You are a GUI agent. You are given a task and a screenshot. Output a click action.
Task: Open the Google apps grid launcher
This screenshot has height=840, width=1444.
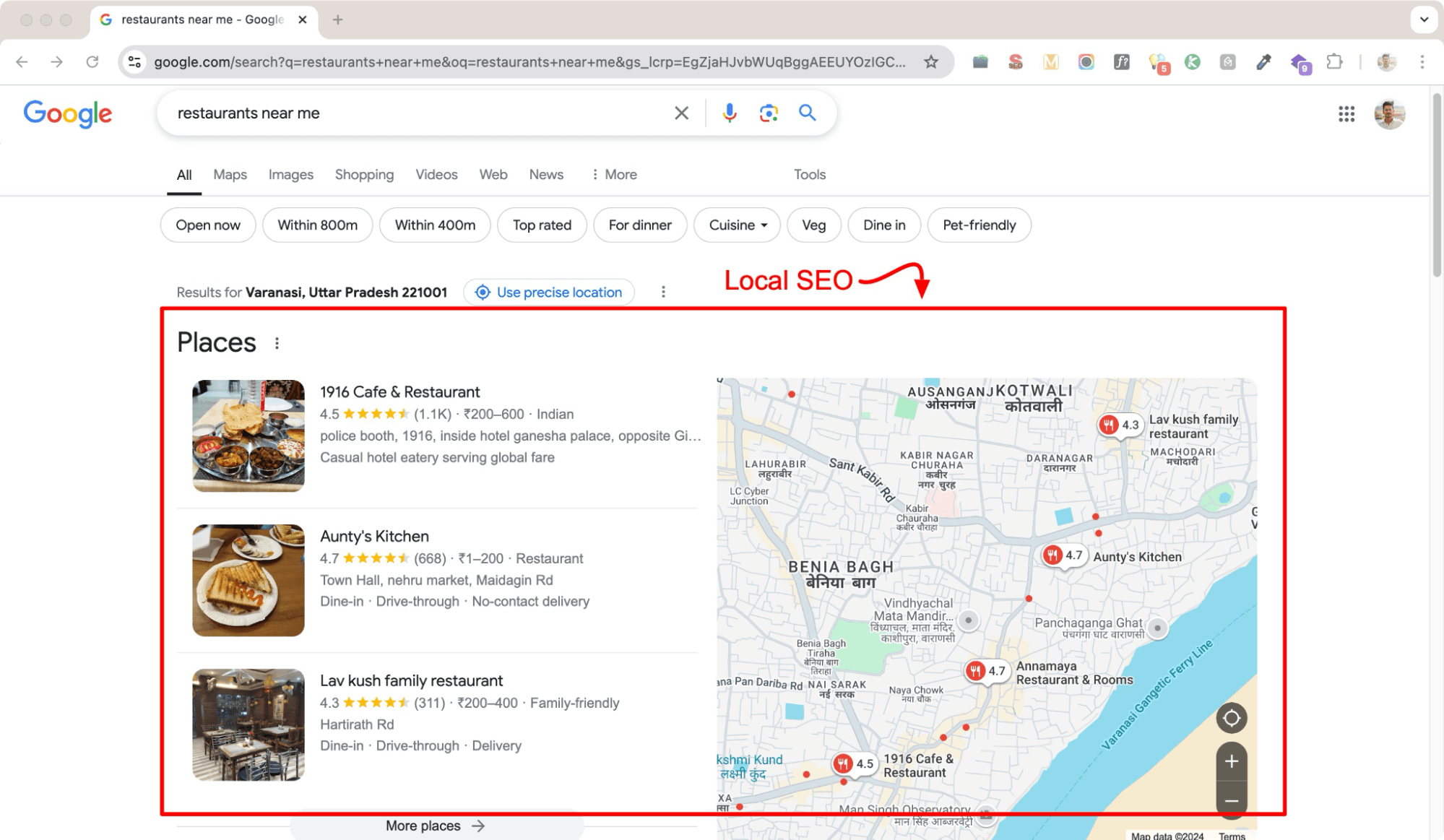(1345, 113)
